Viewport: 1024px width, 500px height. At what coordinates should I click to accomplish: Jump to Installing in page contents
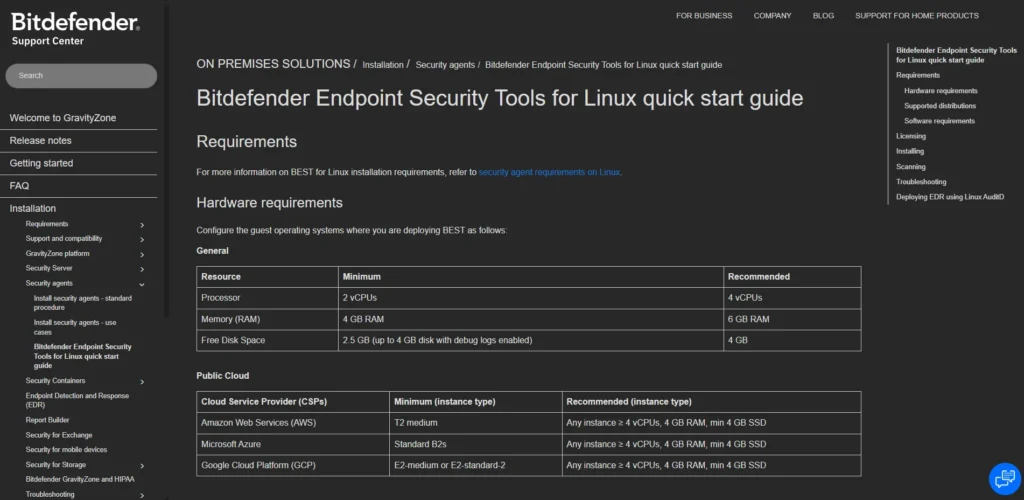910,151
